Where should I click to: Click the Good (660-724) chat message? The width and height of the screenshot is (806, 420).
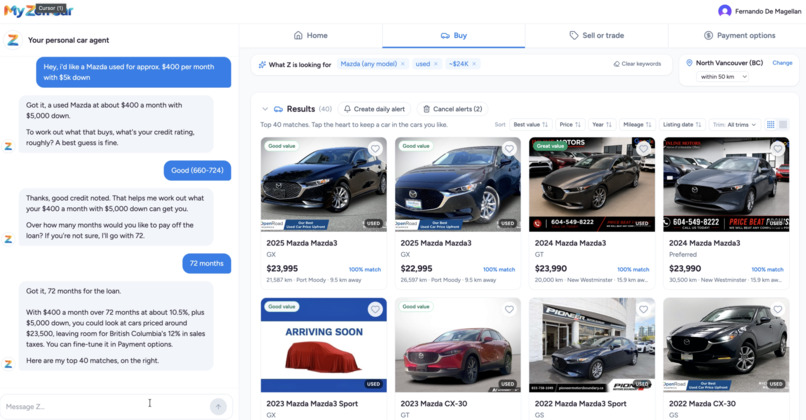[197, 171]
